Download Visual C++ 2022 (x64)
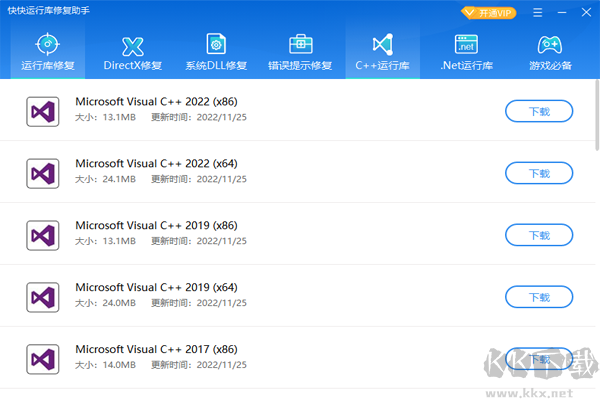Image resolution: width=600 pixels, height=400 pixels. (539, 173)
